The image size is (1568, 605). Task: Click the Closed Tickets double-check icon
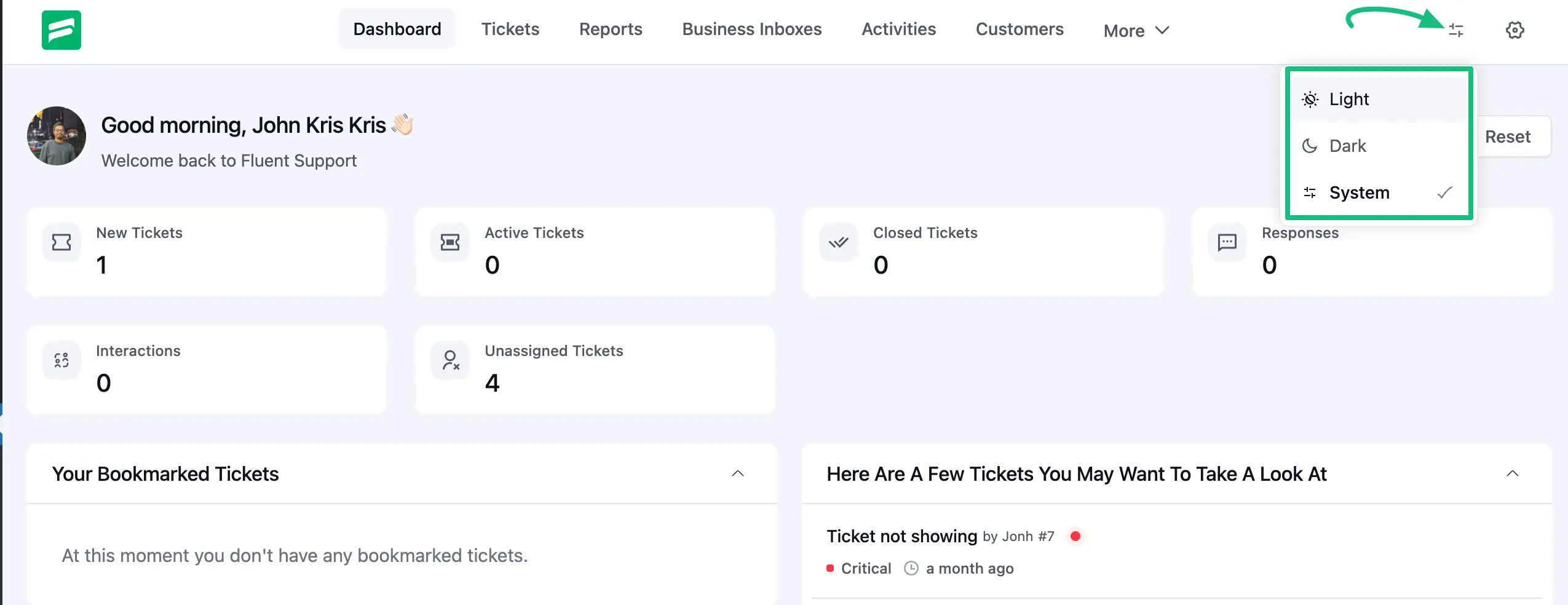pos(838,242)
